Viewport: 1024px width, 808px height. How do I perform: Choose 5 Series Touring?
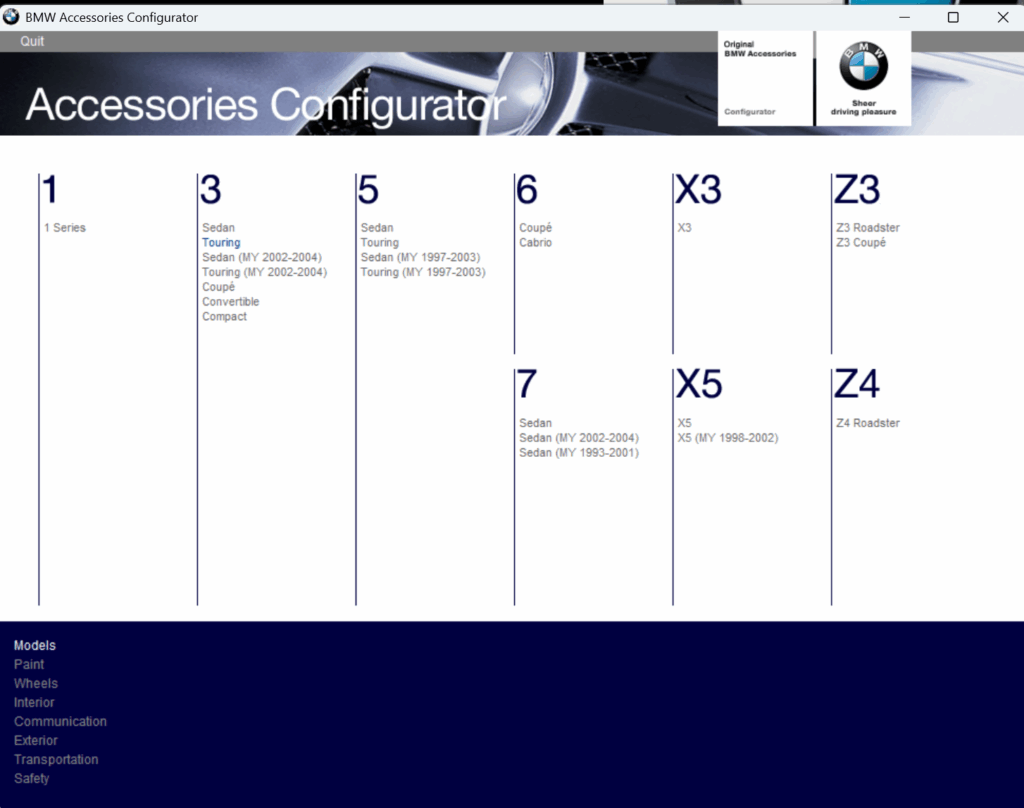coord(379,242)
